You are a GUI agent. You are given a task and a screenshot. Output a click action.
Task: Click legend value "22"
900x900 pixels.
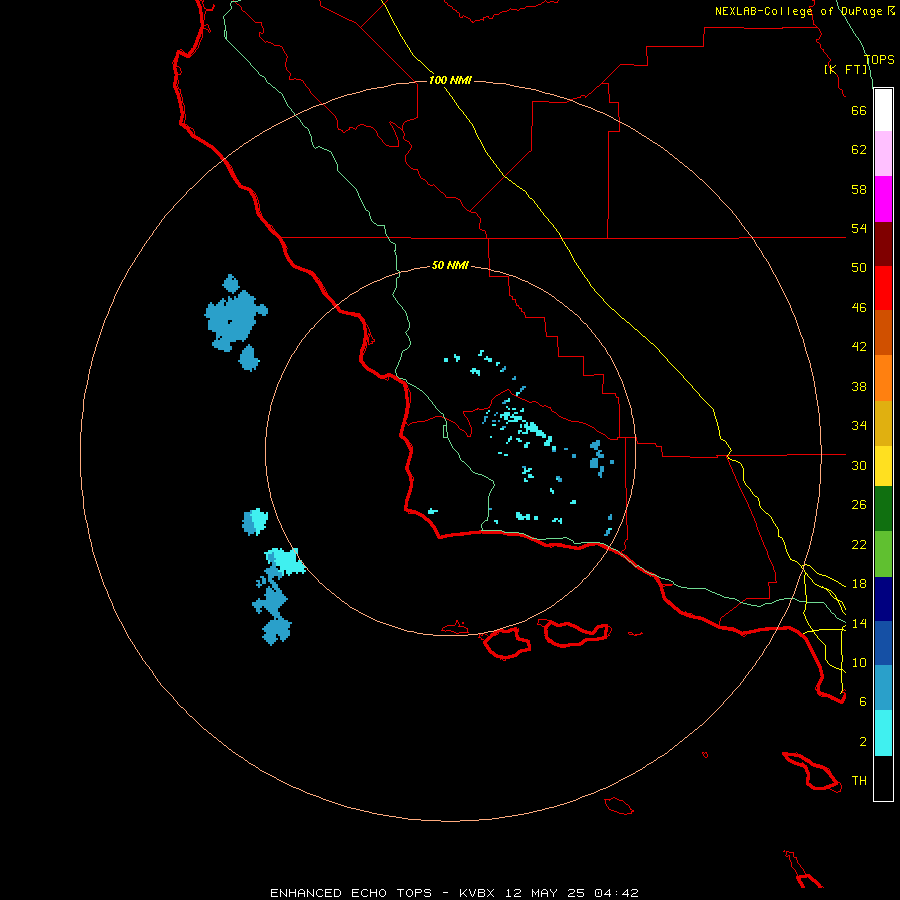click(859, 545)
